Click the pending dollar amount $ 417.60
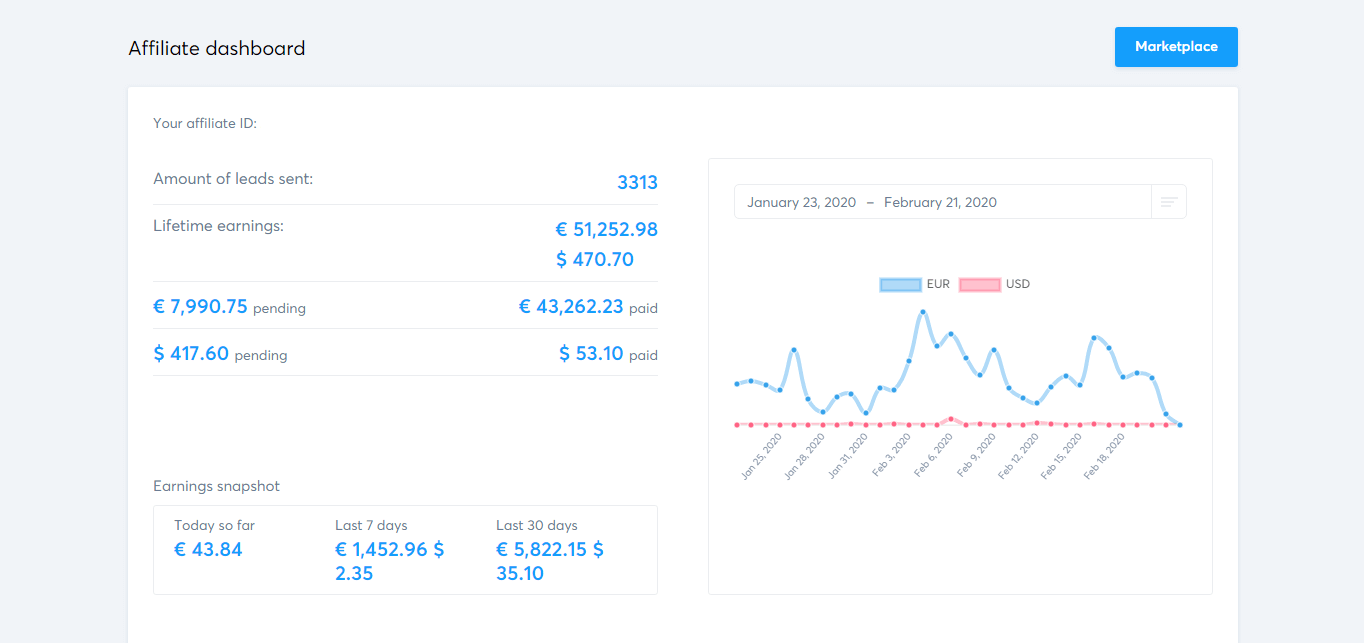 coord(191,353)
